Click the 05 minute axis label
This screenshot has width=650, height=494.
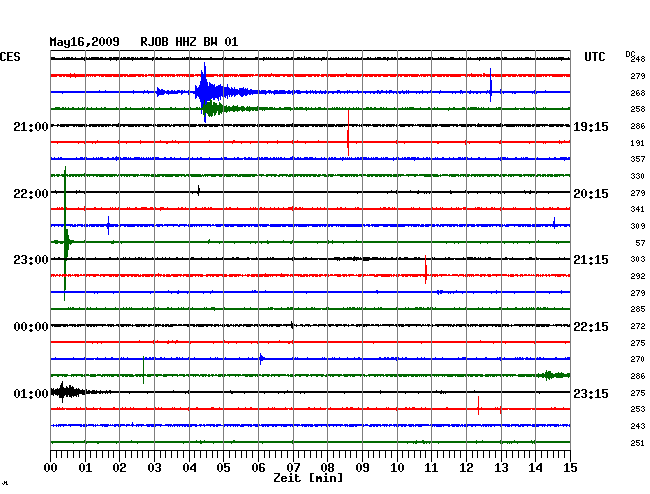point(223,467)
